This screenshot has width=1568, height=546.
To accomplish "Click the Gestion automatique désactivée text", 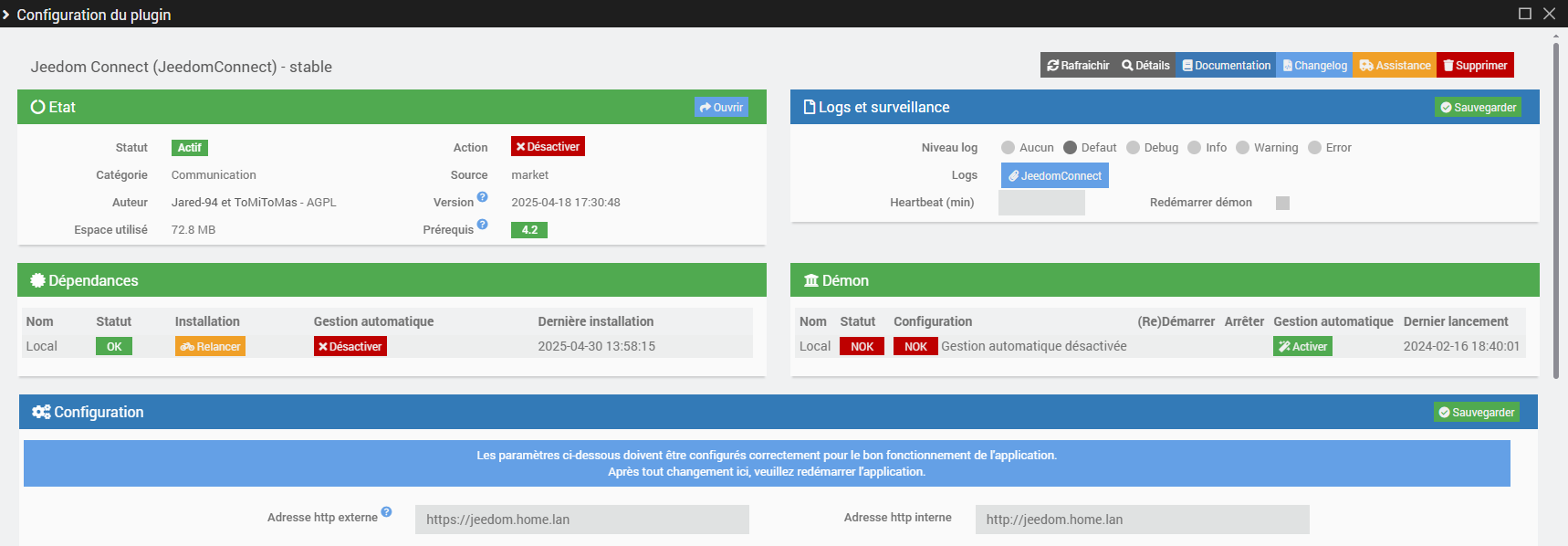I will click(1034, 346).
